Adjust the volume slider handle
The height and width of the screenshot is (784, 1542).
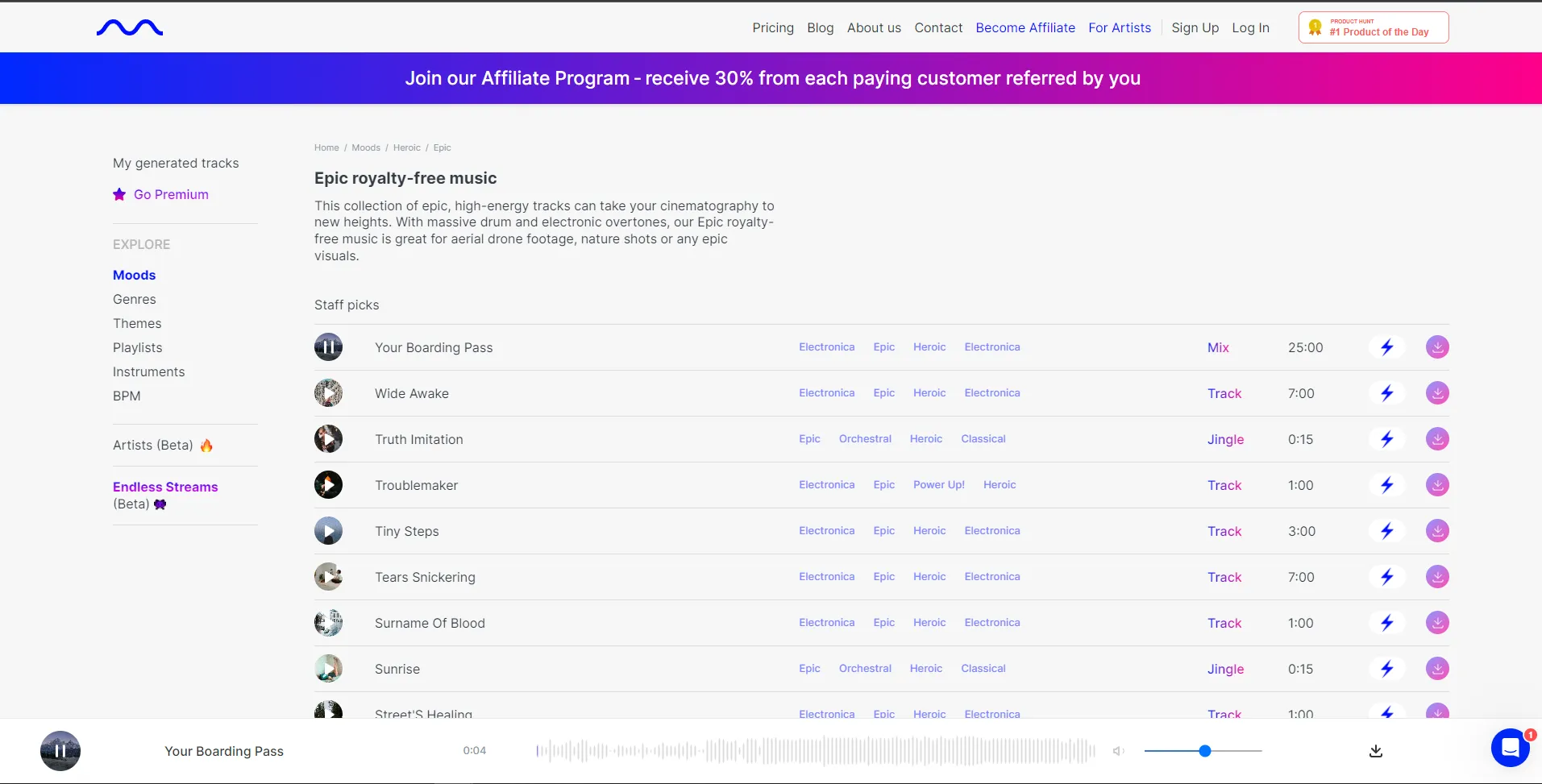tap(1205, 751)
